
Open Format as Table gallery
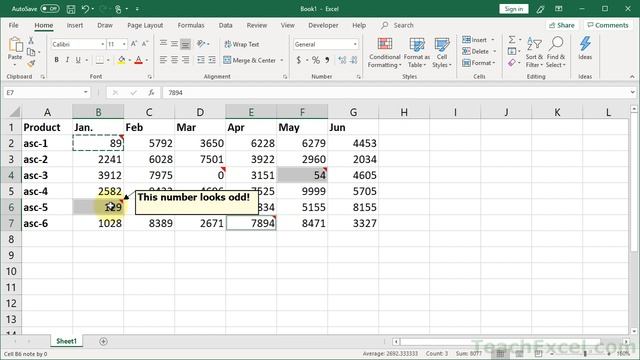tap(417, 52)
